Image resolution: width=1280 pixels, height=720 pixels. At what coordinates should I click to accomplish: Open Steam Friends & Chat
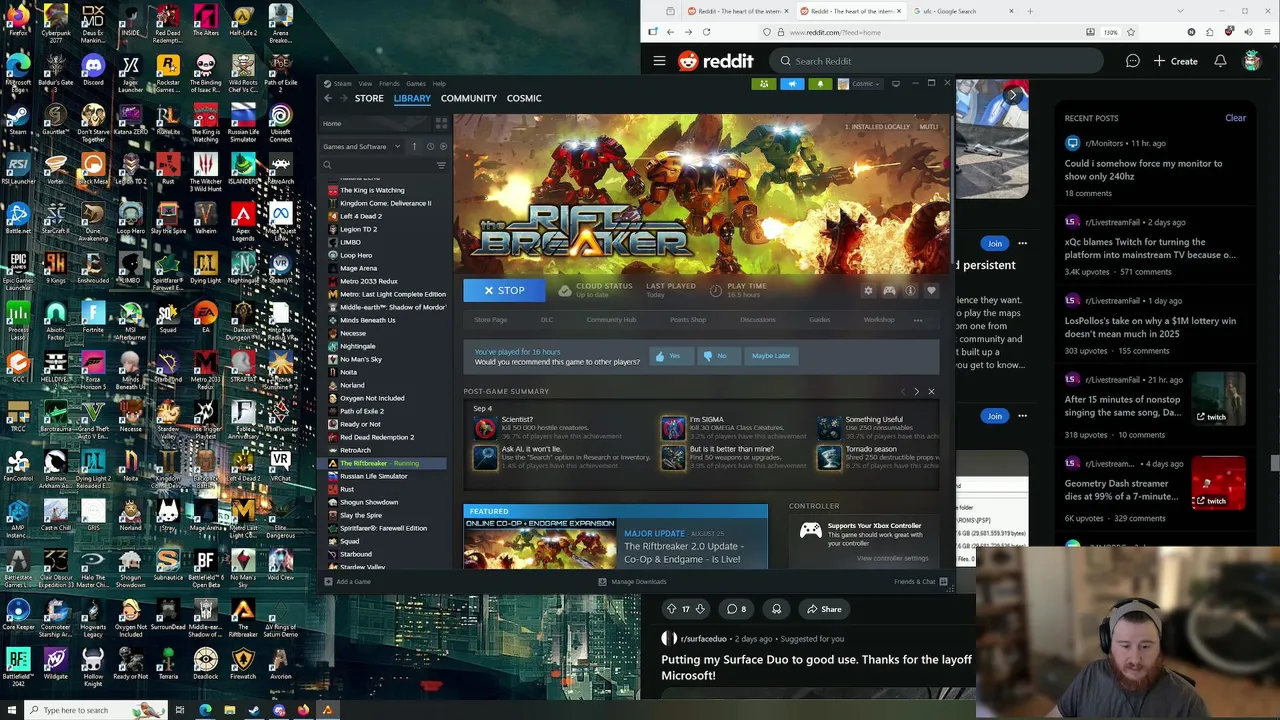click(x=920, y=582)
